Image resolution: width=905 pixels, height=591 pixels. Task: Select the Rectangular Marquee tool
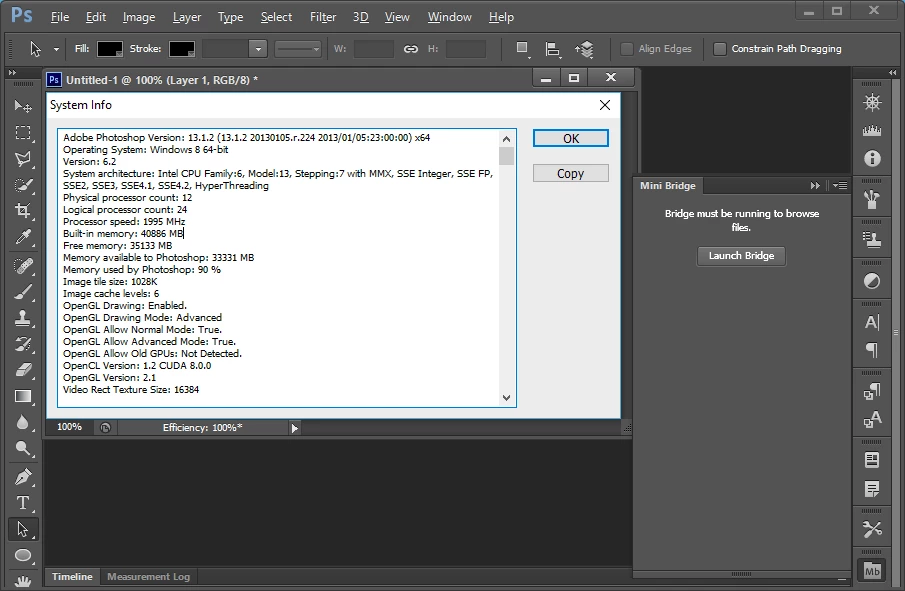[x=23, y=133]
